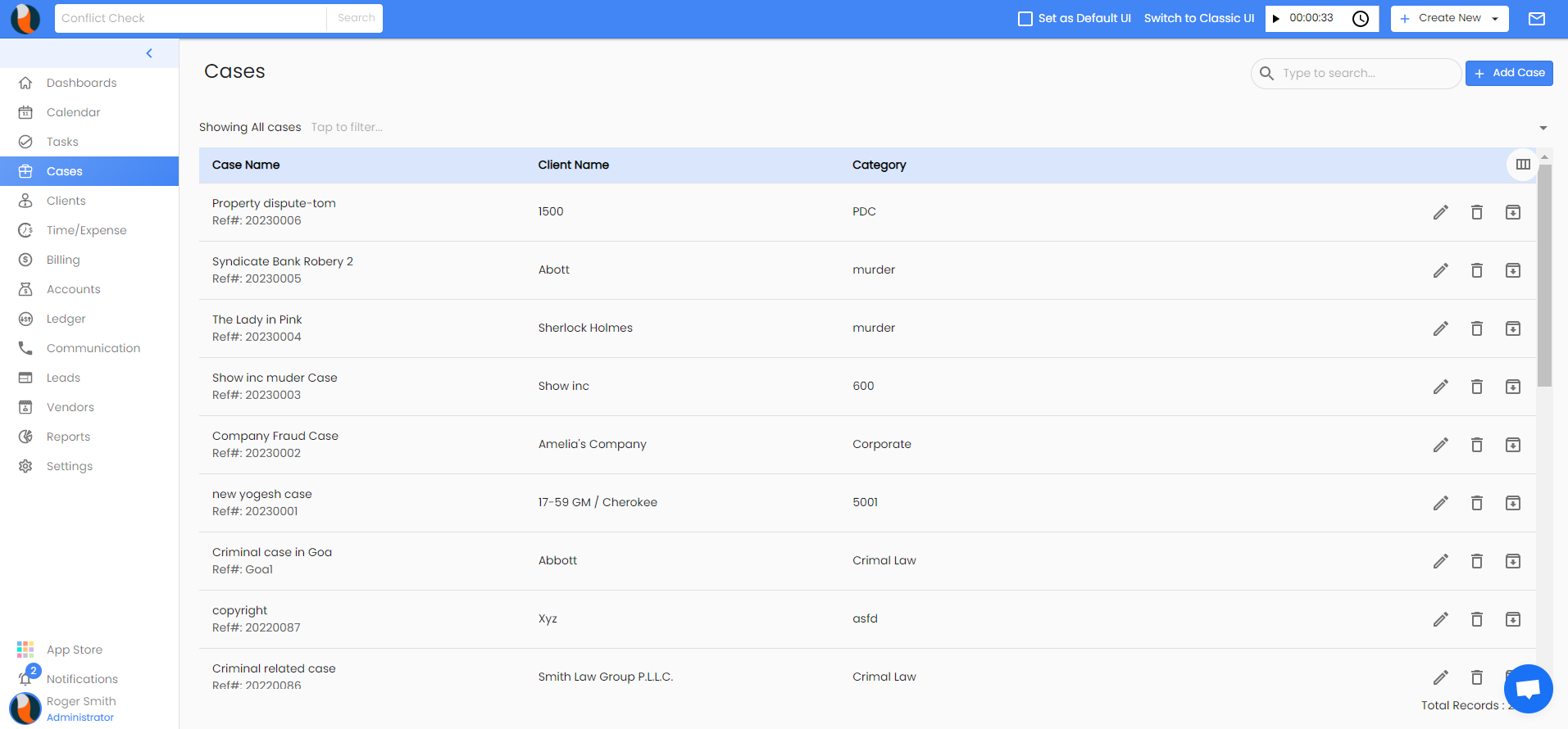
Task: Switch to Classic UI link
Action: 1198,18
